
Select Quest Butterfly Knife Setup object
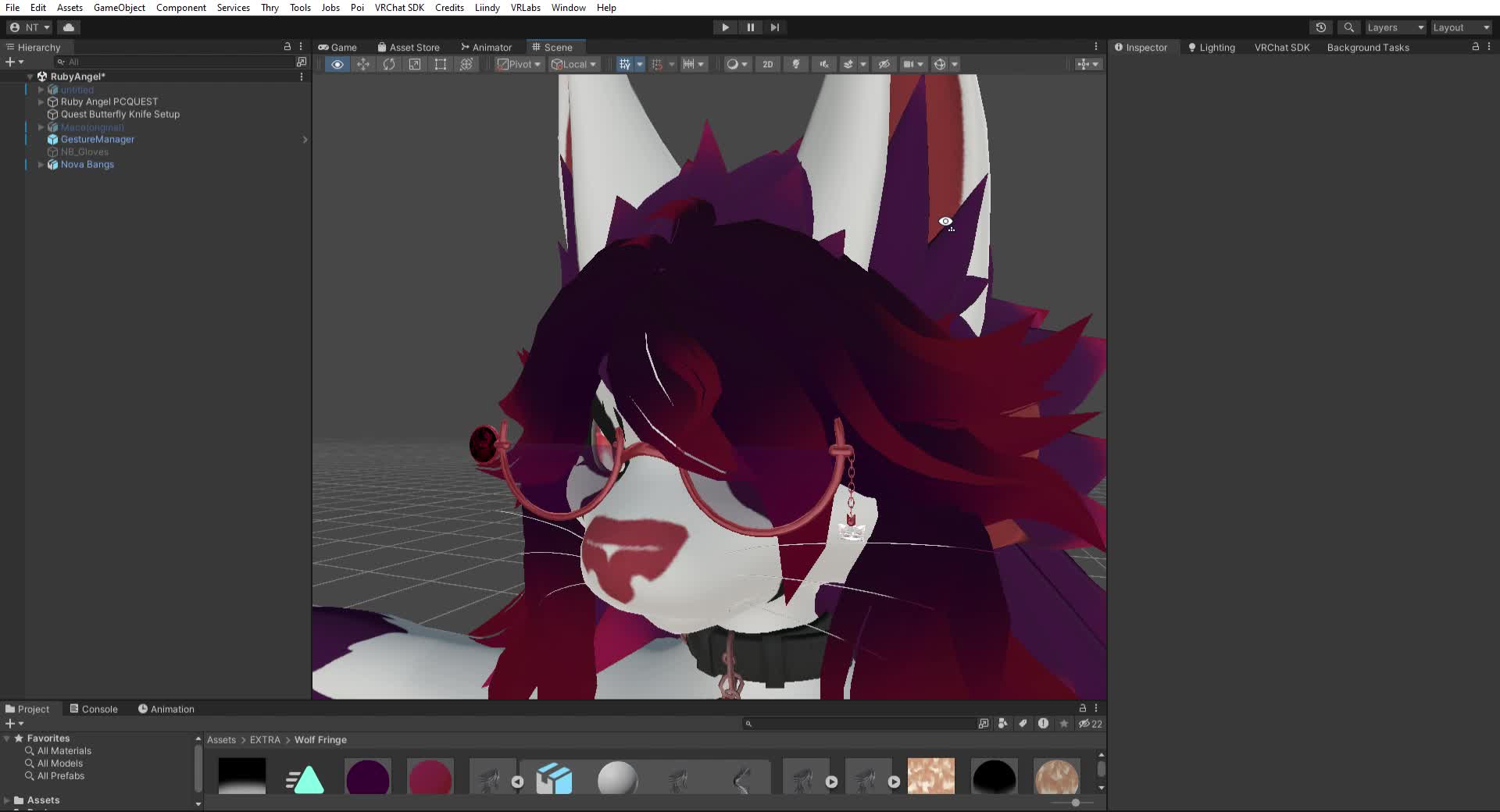120,114
